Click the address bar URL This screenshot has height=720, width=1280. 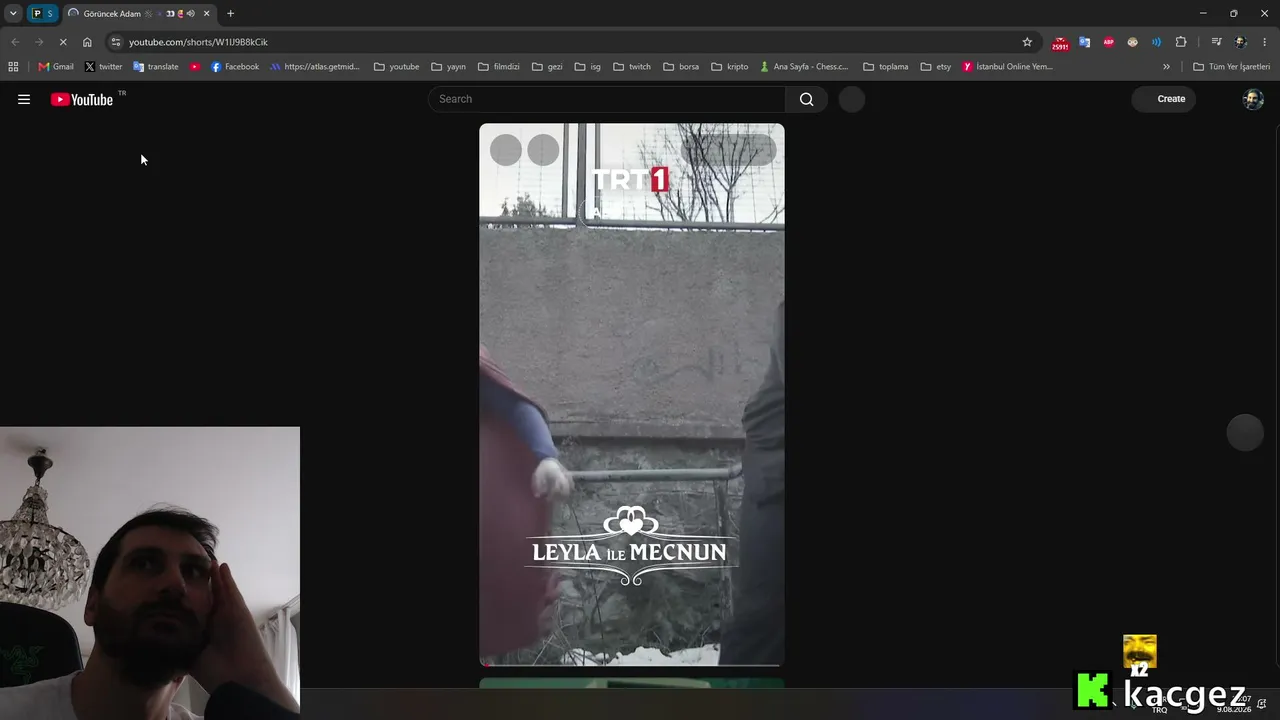point(198,42)
